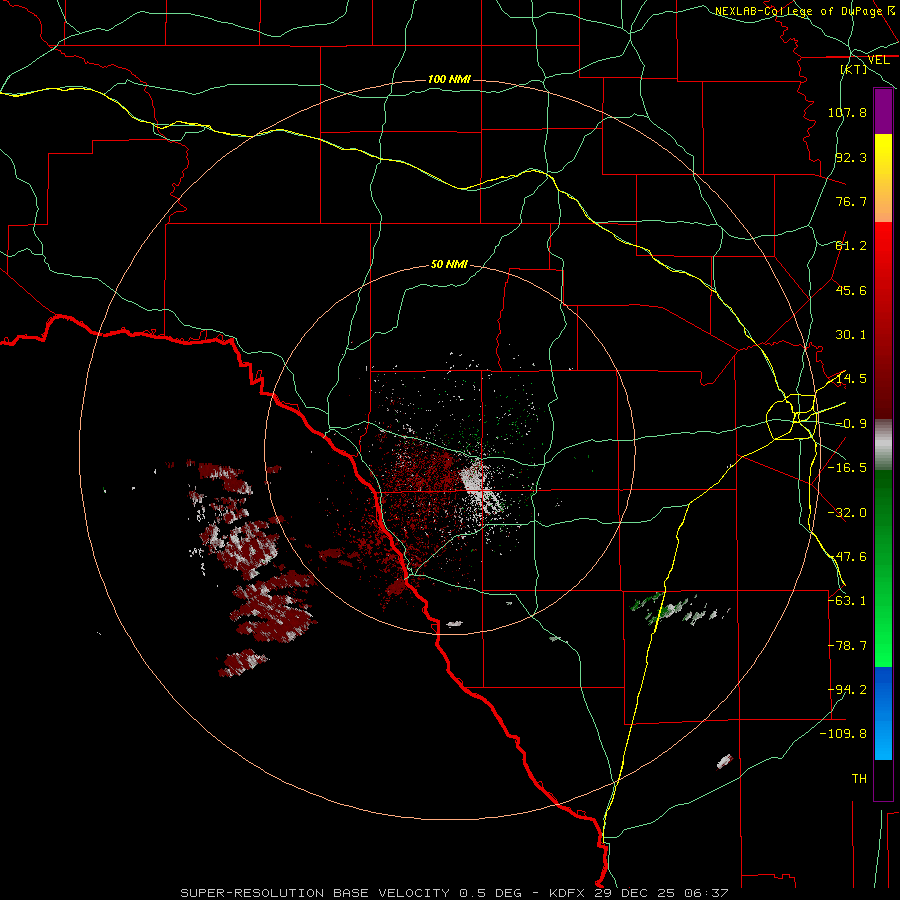Image resolution: width=900 pixels, height=900 pixels.
Task: Pick the purple segment of the color bar
Action: tap(883, 112)
